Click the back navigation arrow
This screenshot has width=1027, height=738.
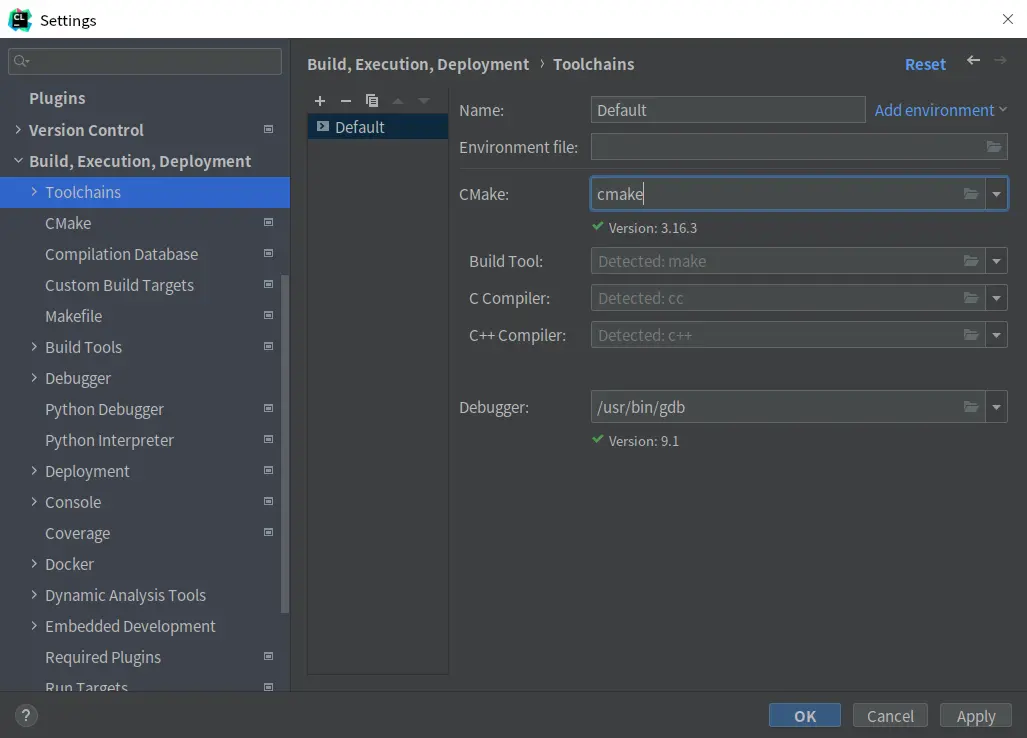tap(973, 62)
